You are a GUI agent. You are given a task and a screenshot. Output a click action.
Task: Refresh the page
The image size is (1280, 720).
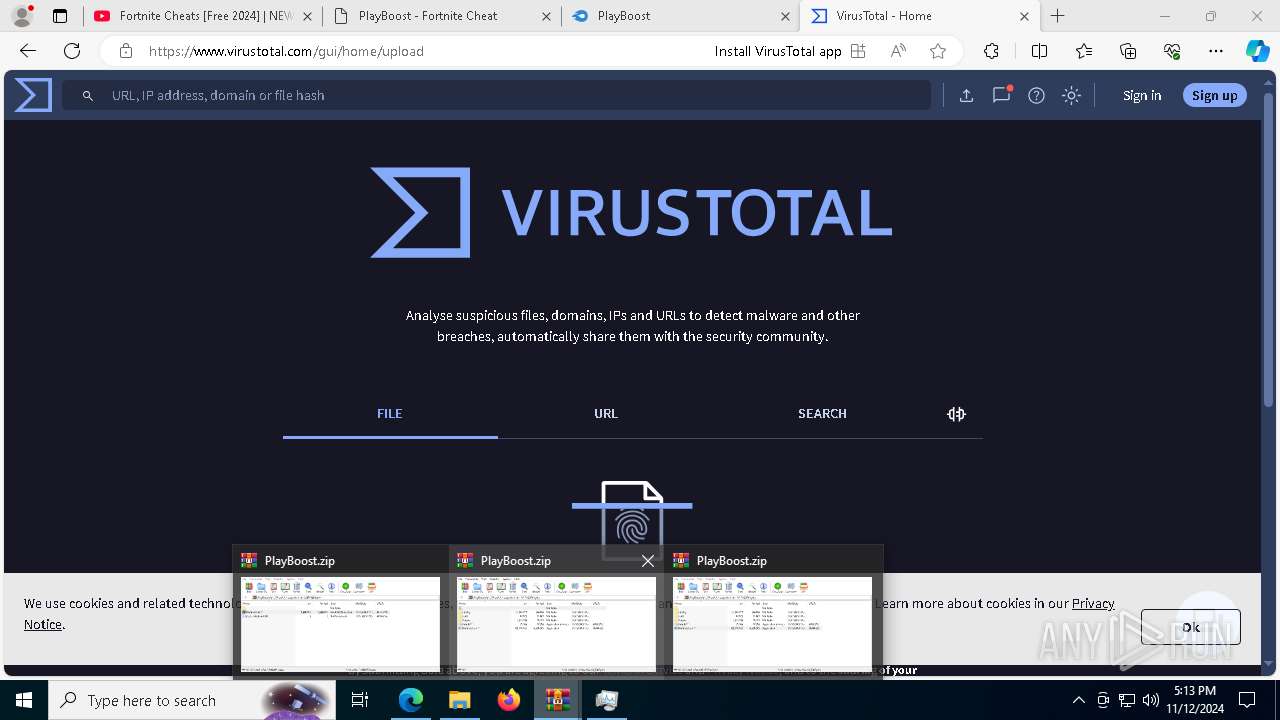pos(72,51)
